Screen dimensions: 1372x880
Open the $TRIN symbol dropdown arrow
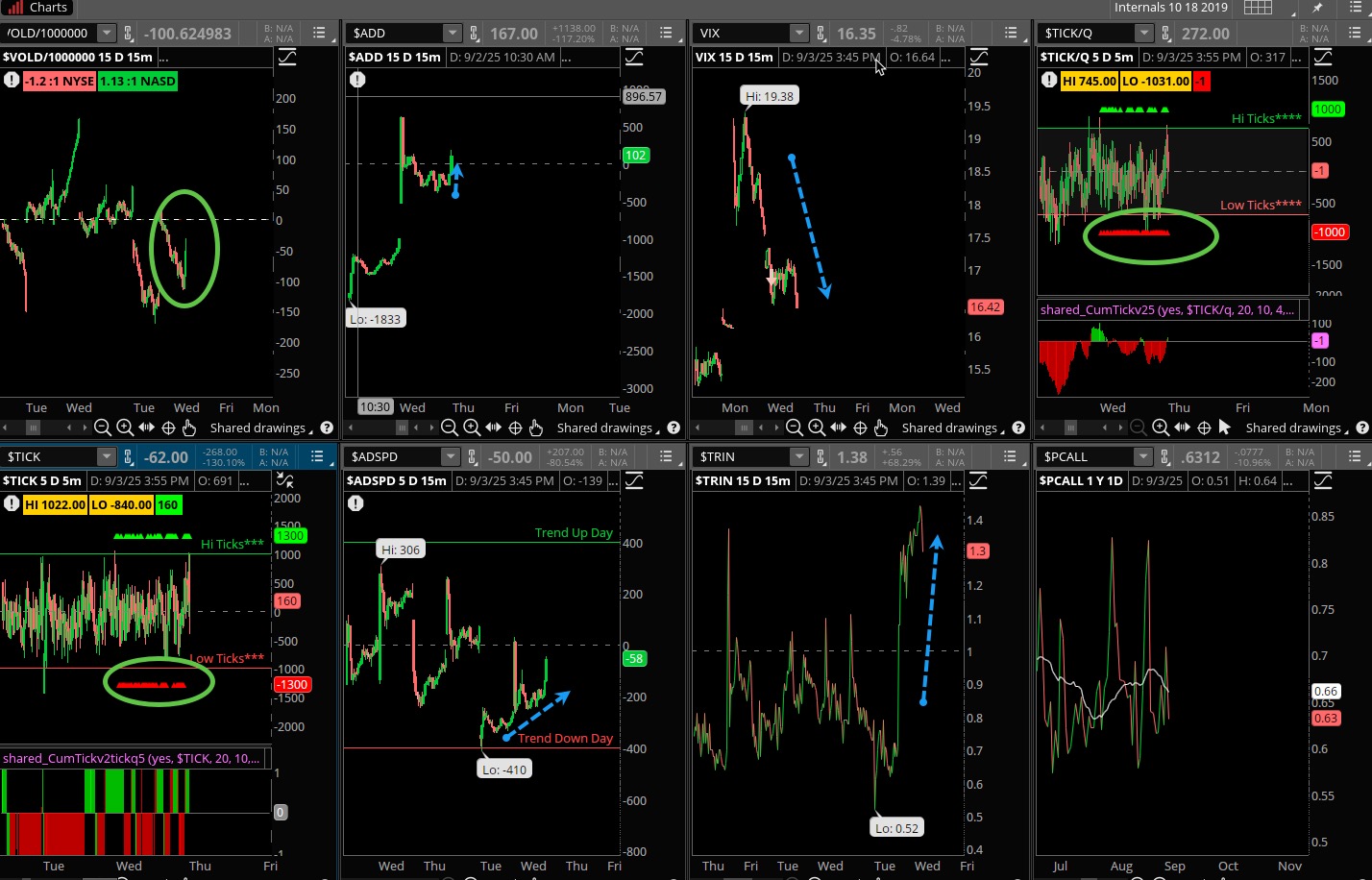798,456
